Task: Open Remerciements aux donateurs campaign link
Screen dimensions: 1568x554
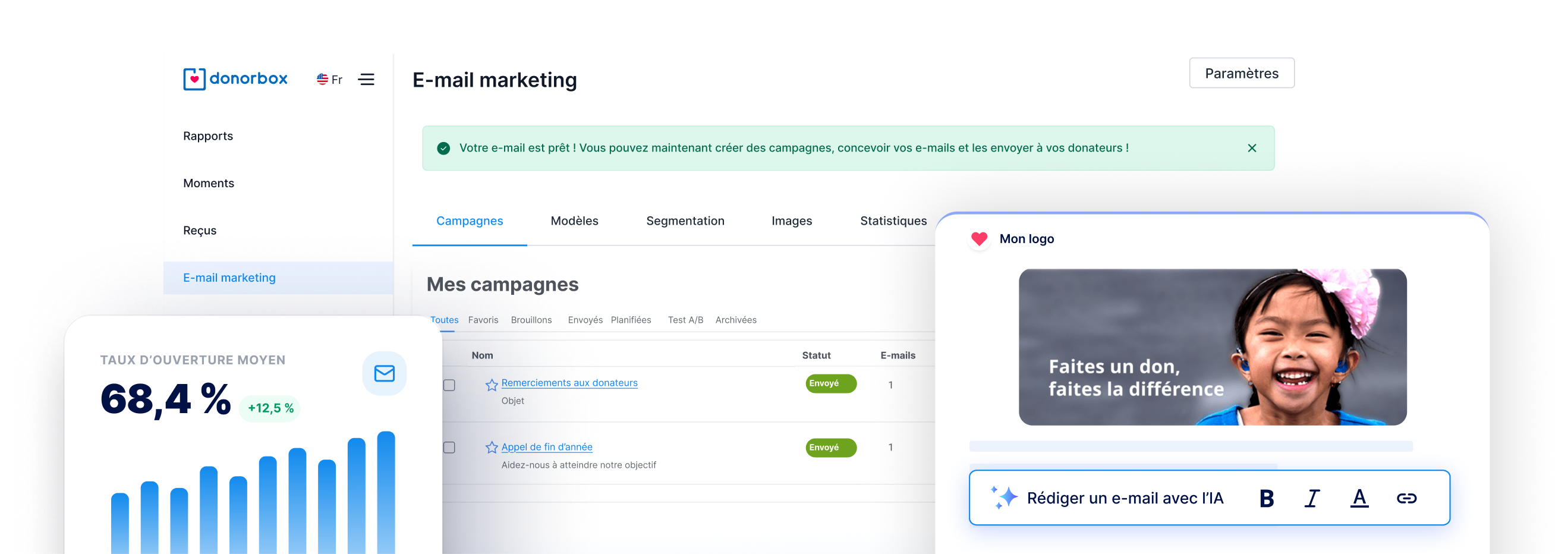Action: pyautogui.click(x=569, y=383)
